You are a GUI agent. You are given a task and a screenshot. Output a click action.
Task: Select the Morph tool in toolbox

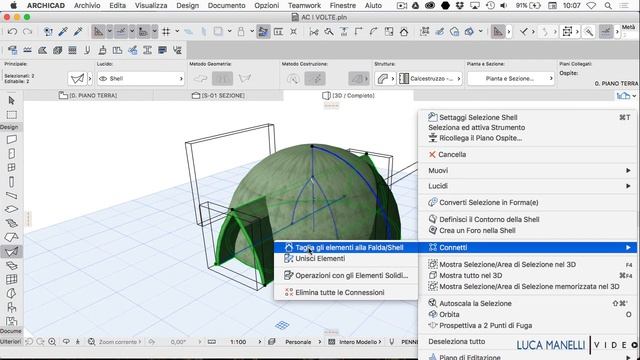pos(11,293)
